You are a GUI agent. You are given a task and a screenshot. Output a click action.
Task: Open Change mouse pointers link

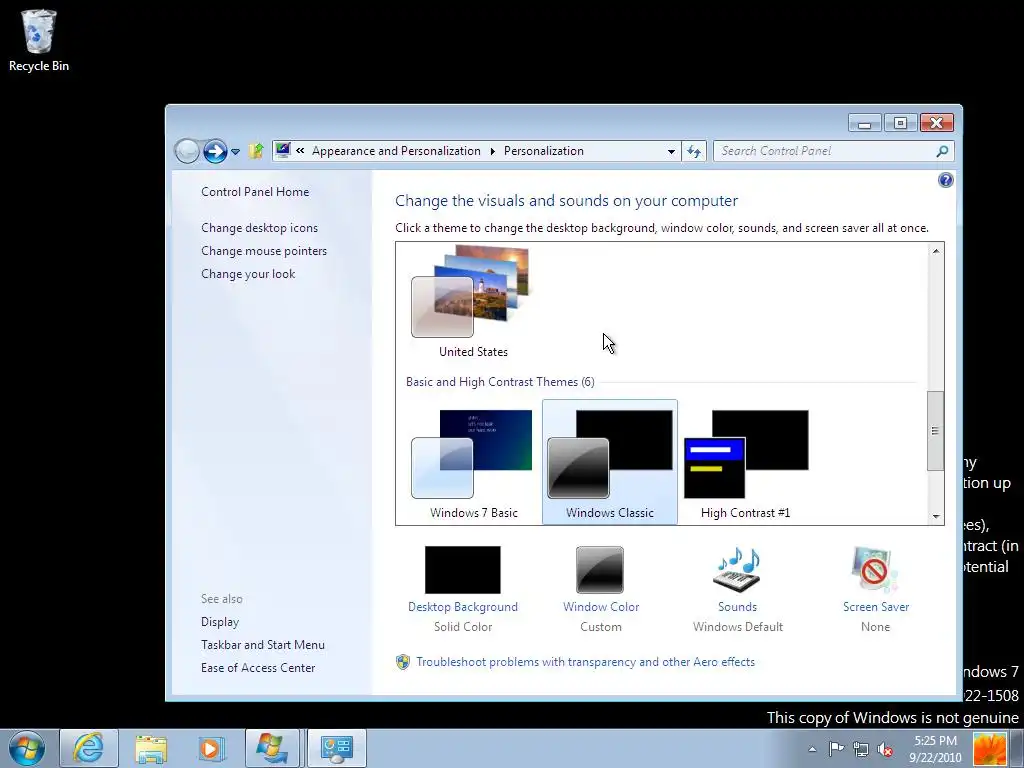[x=264, y=251]
